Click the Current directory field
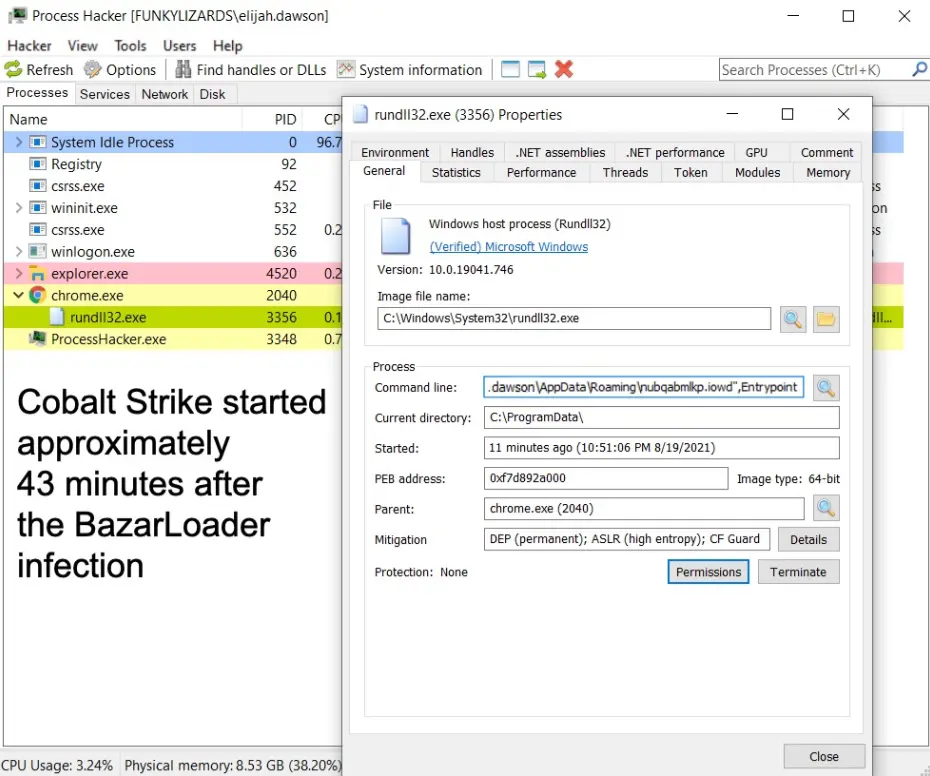 [662, 418]
